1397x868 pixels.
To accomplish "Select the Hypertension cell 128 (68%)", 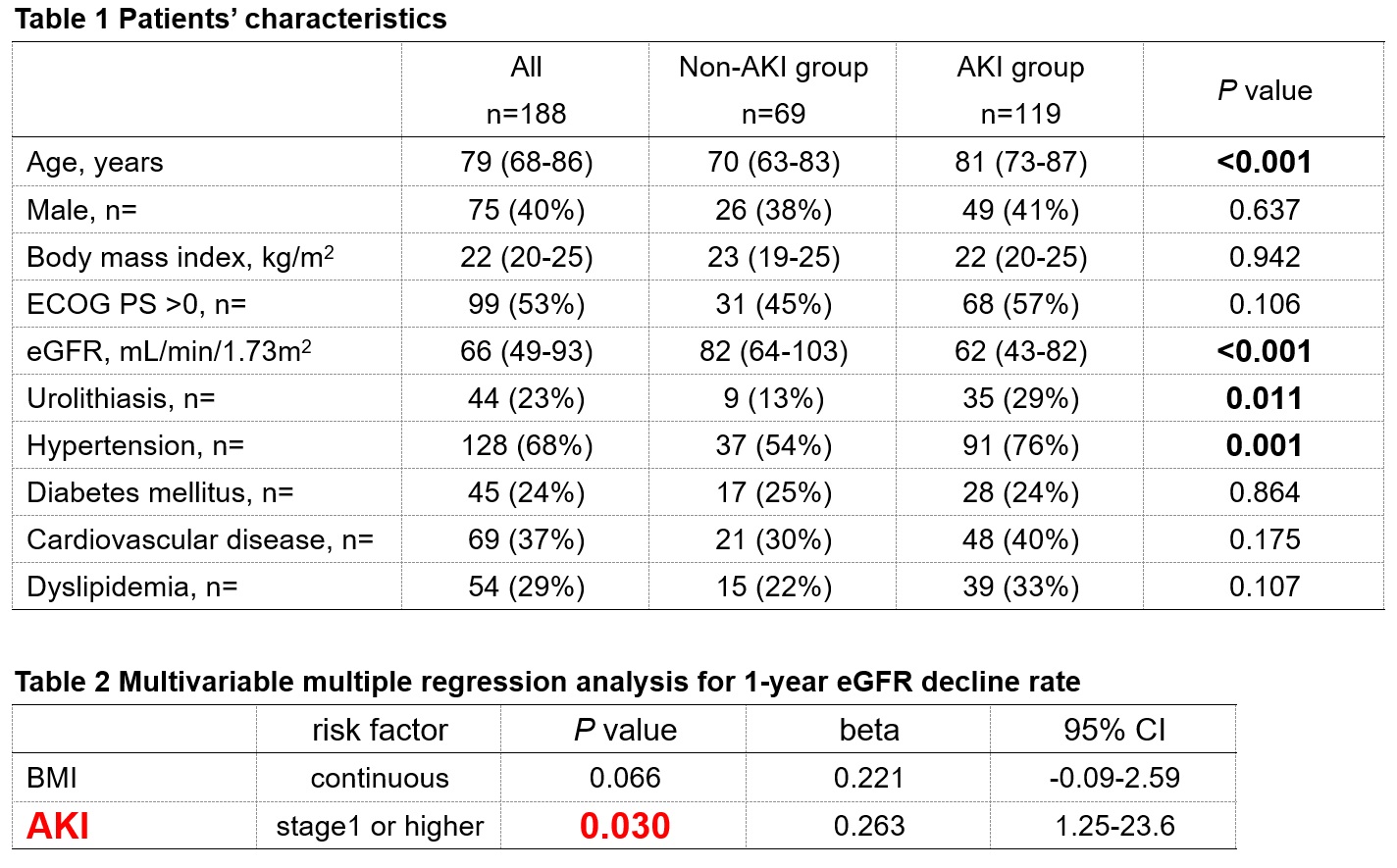I will pos(527,445).
